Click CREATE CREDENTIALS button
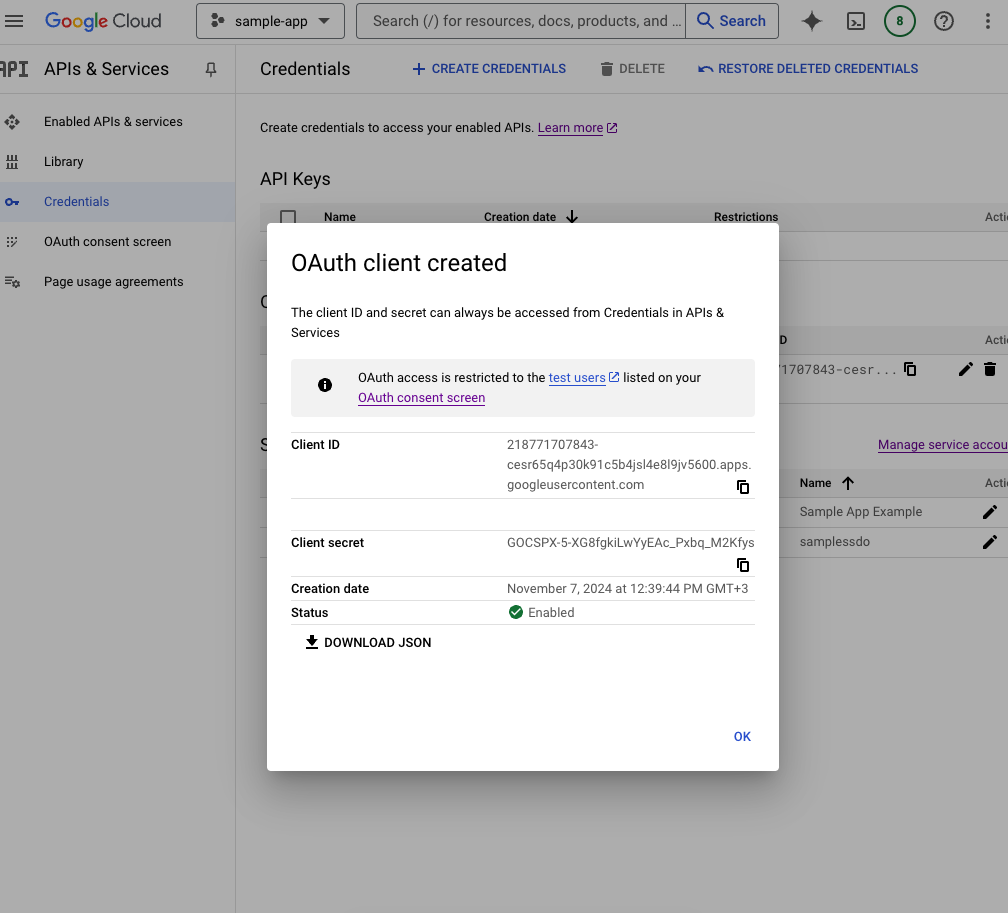This screenshot has height=913, width=1008. tap(489, 69)
